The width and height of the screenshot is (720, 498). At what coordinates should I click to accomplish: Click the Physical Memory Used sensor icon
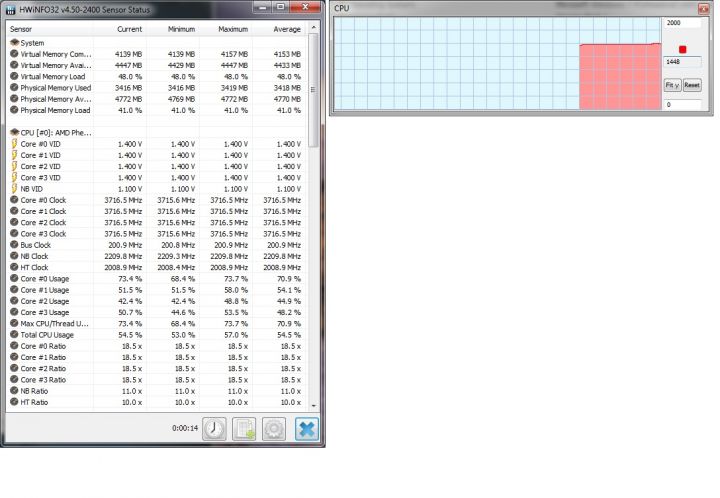tap(14, 88)
